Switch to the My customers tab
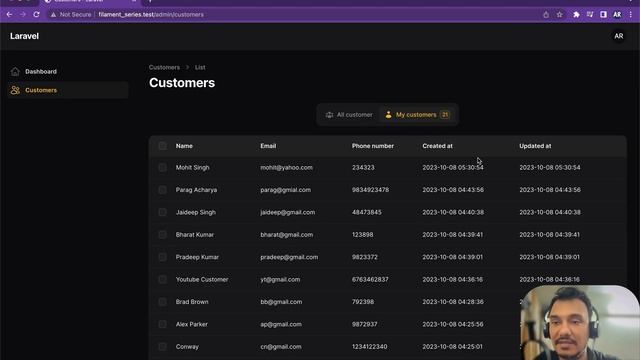The height and width of the screenshot is (360, 640). pyautogui.click(x=417, y=115)
